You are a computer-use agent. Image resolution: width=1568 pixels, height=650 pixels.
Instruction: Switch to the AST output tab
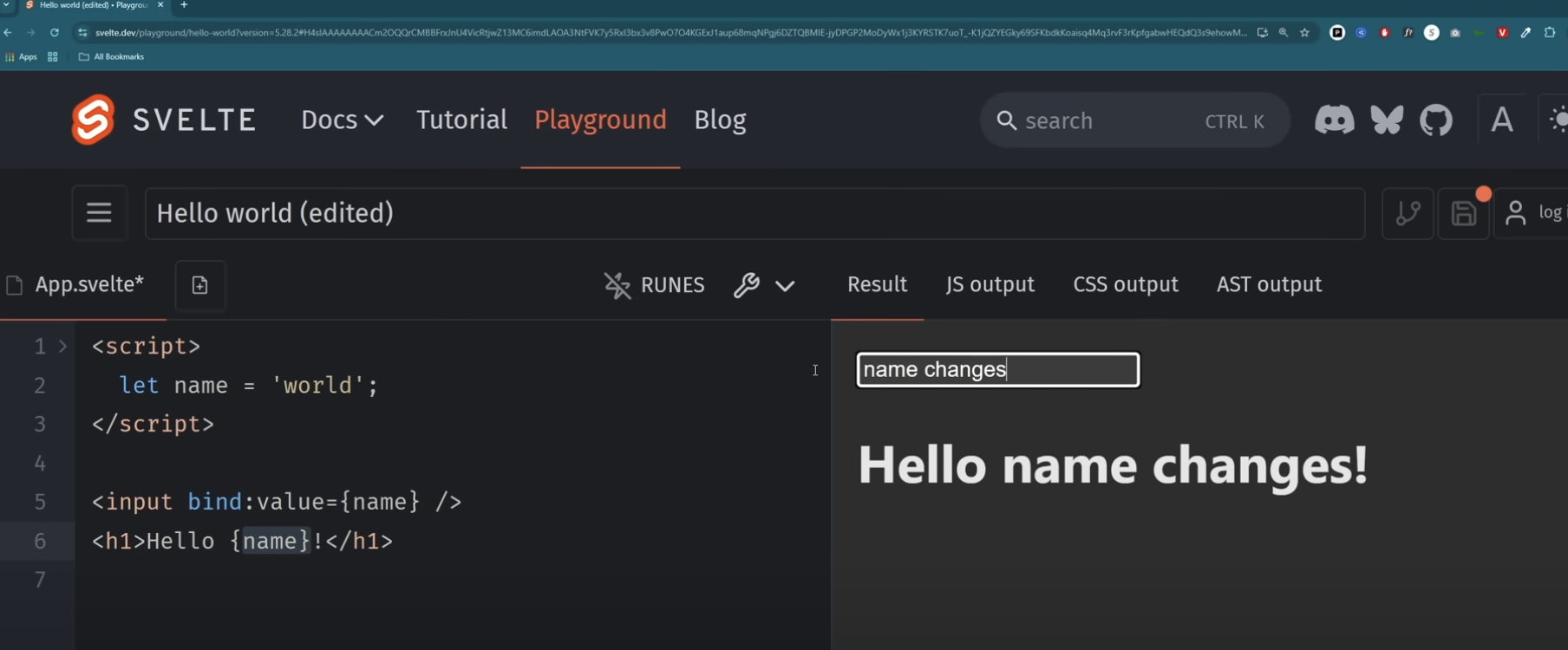coord(1269,284)
